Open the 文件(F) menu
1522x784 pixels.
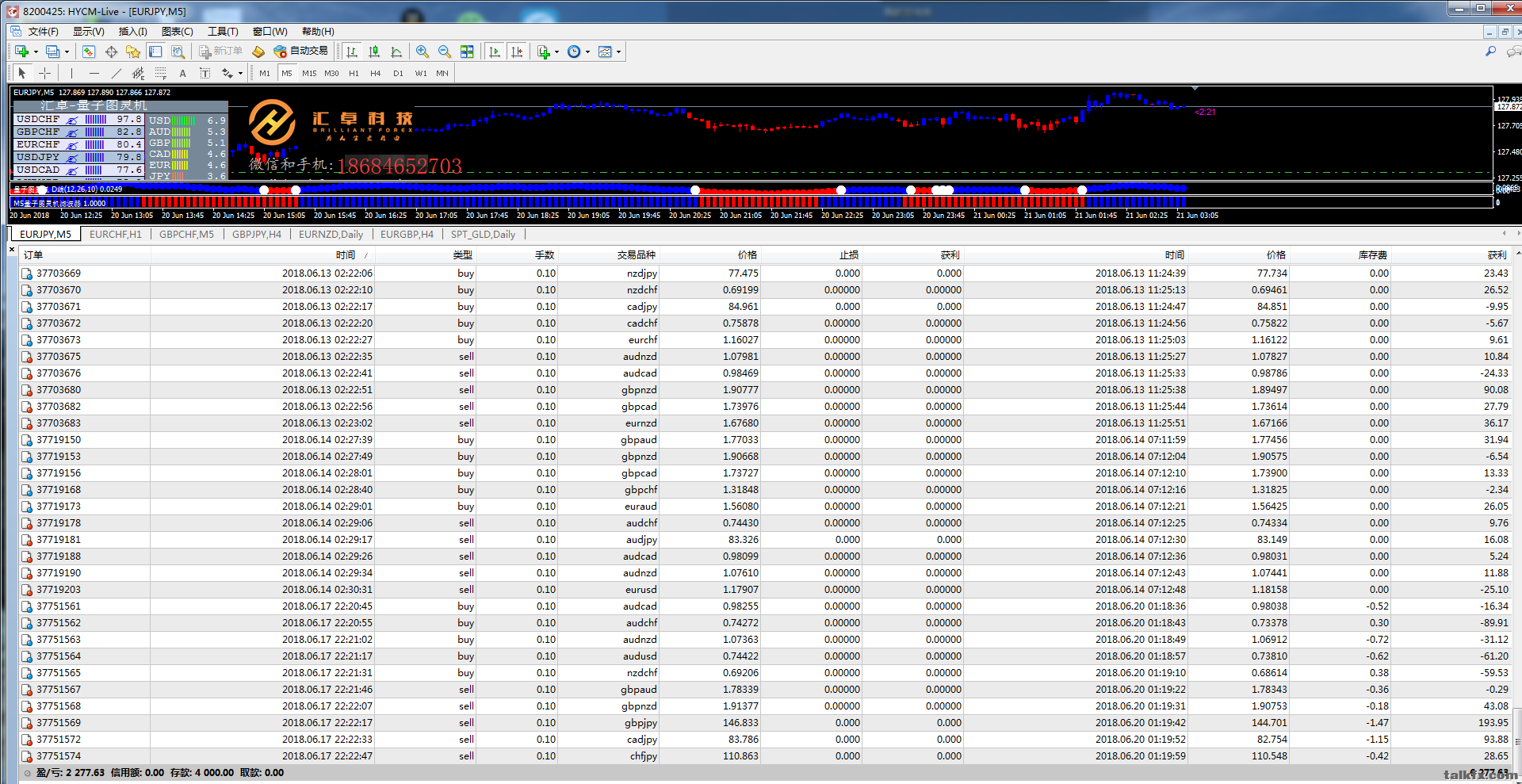[44, 32]
